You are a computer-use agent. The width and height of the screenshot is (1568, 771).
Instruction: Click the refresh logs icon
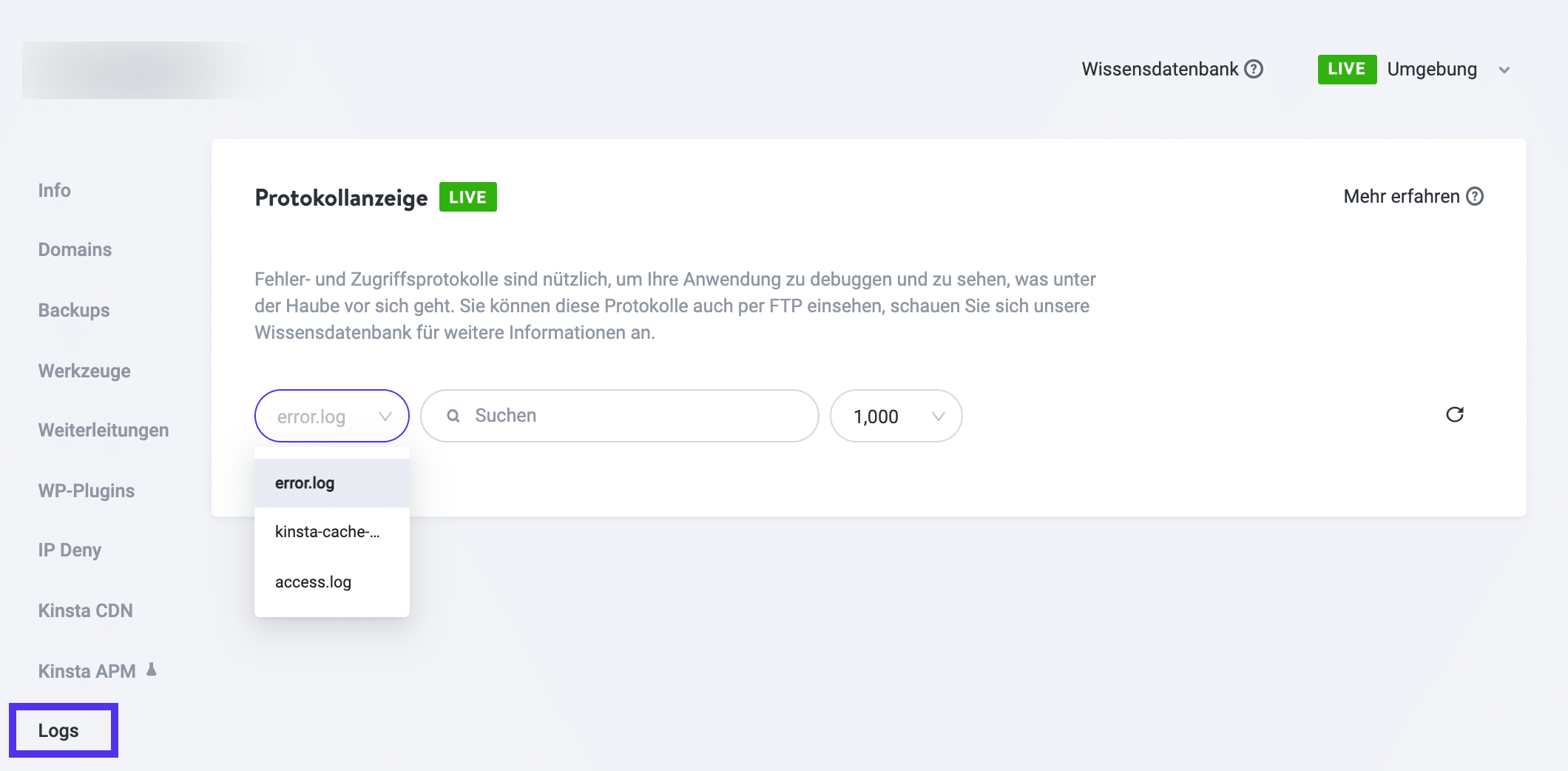click(x=1456, y=415)
